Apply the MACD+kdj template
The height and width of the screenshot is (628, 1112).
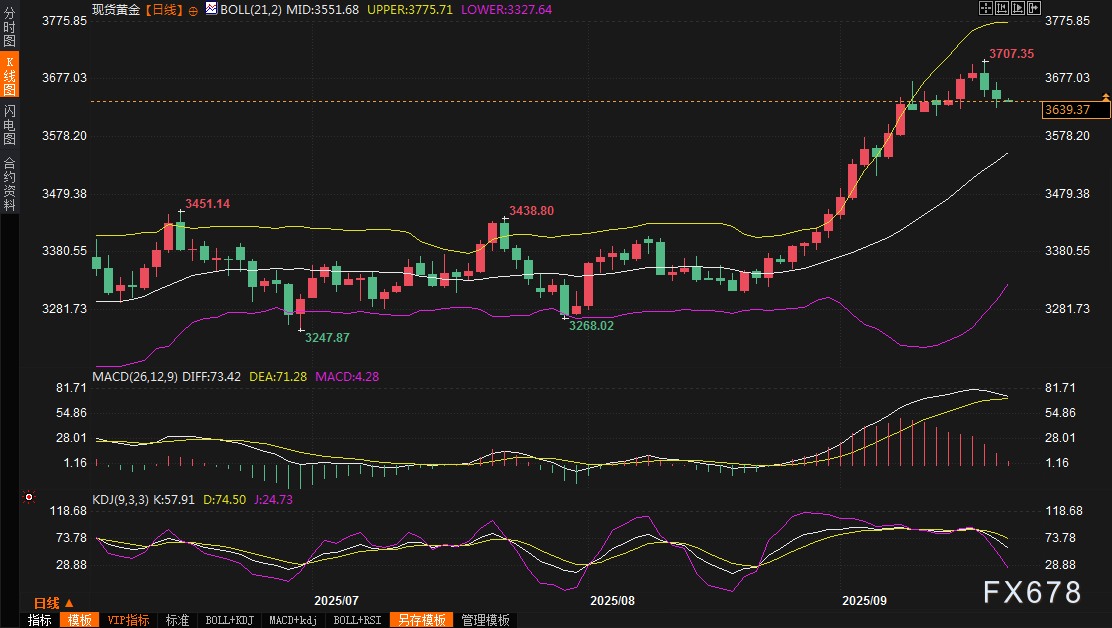tap(293, 620)
